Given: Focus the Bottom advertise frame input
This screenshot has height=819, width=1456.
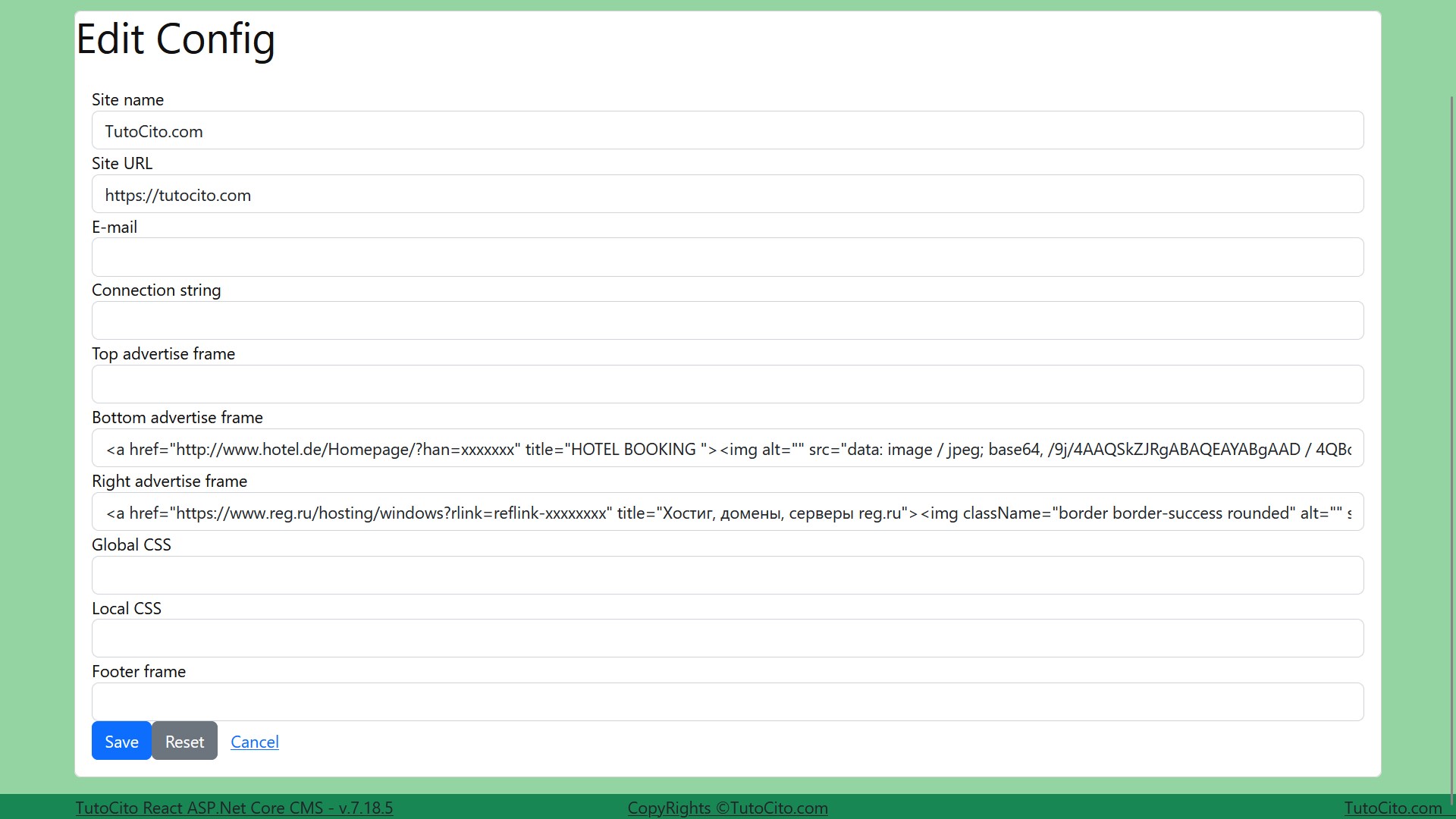Looking at the screenshot, I should coord(727,448).
